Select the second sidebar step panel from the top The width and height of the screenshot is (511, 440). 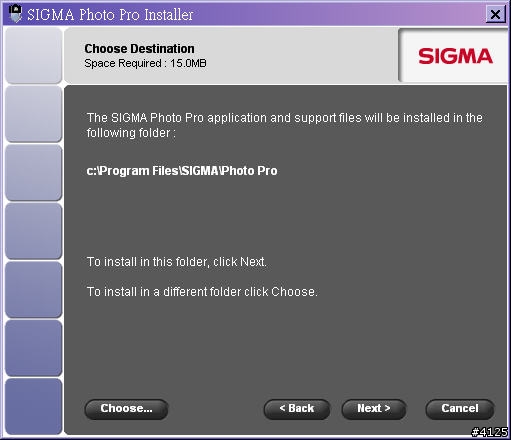[x=34, y=114]
